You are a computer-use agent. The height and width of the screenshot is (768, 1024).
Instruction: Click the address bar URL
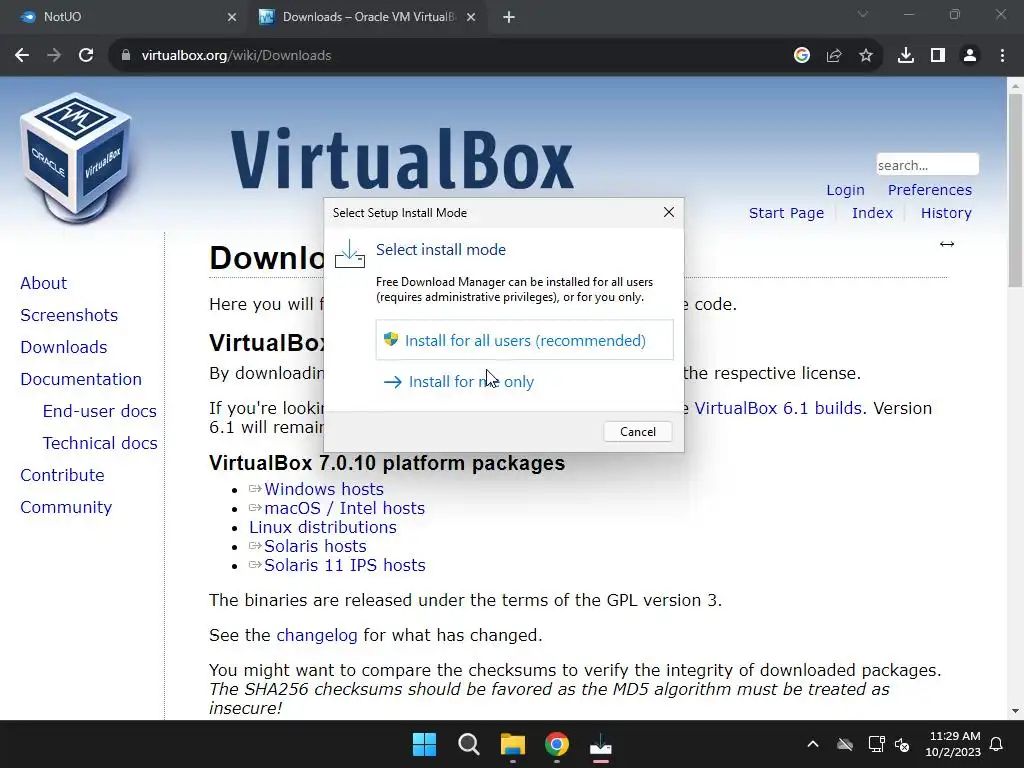(x=236, y=56)
